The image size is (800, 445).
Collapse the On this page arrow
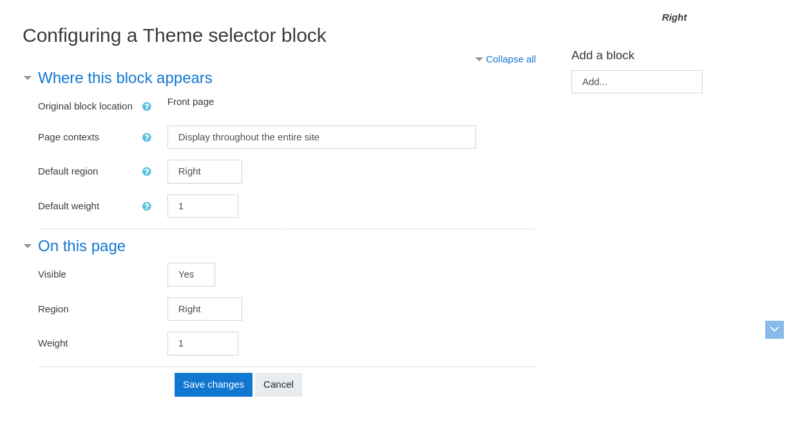(x=28, y=246)
